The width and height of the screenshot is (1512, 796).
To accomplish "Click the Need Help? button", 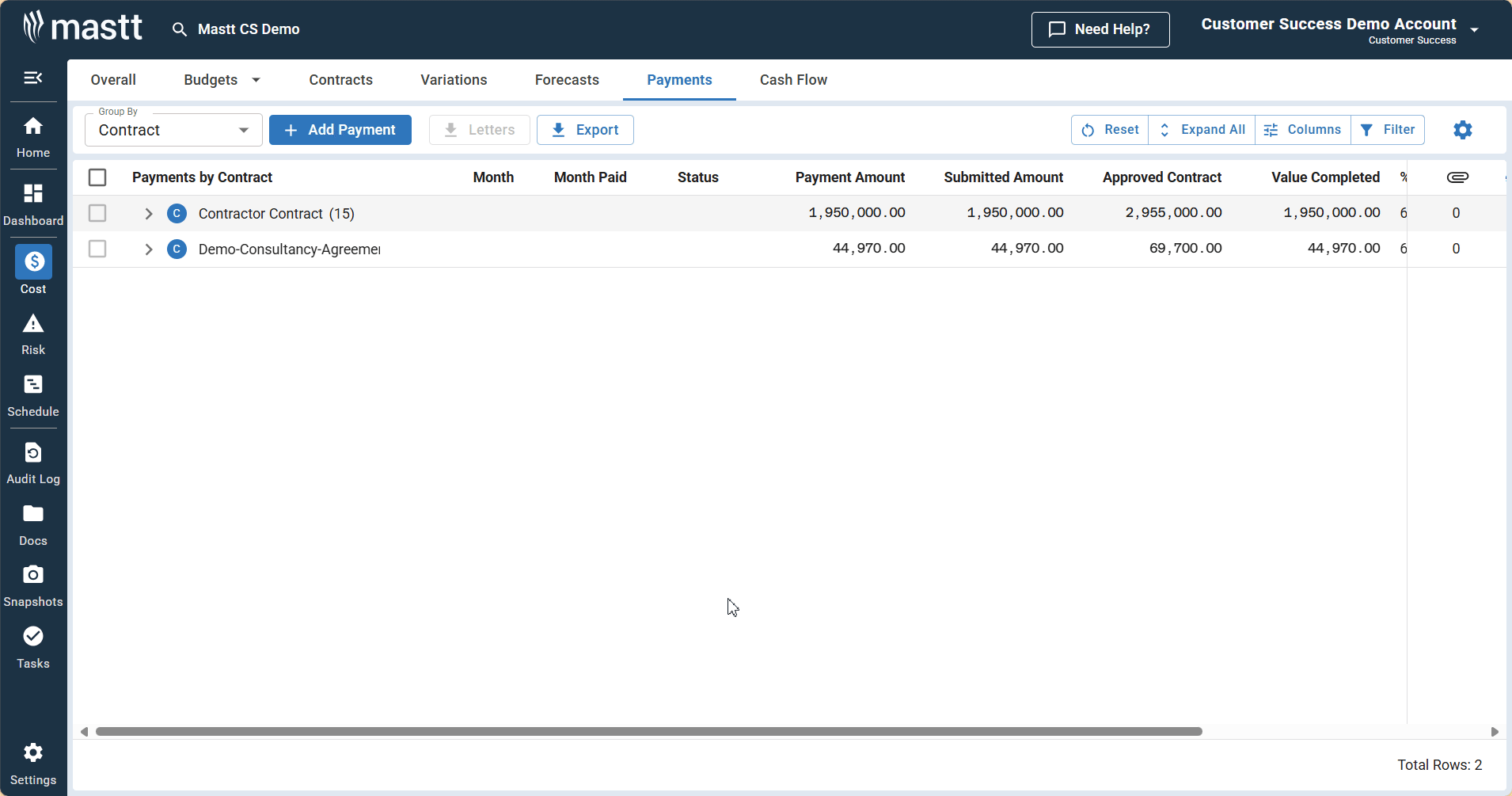I will point(1100,29).
